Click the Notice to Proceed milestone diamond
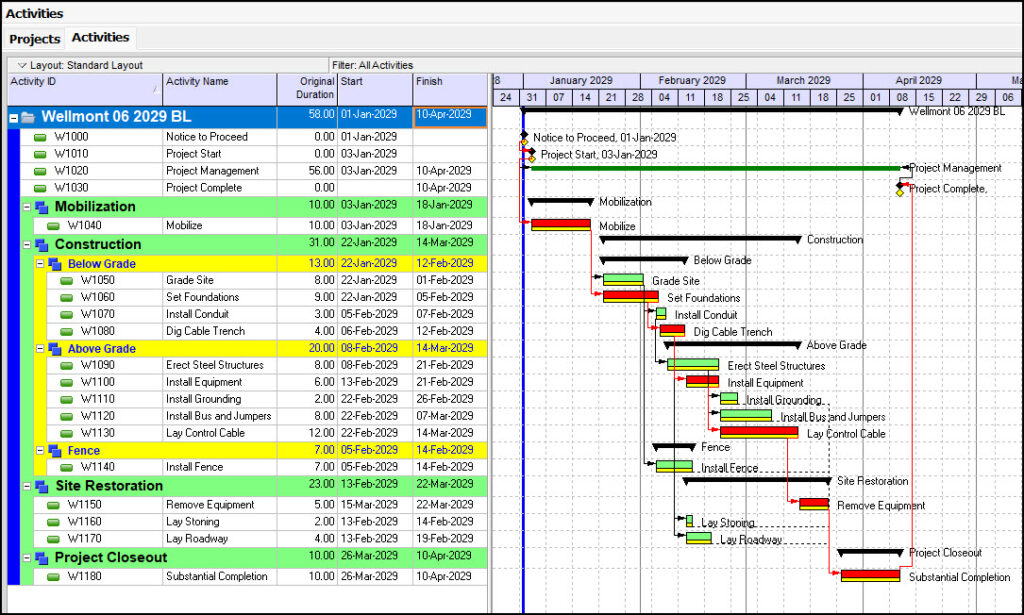 [x=524, y=135]
